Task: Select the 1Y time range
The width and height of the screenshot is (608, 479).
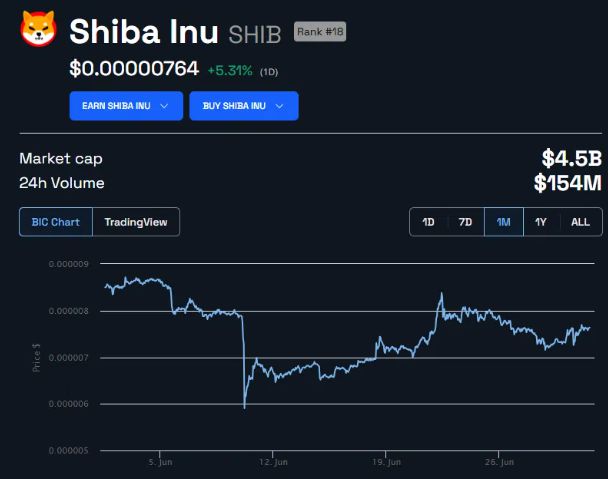Action: click(x=541, y=222)
